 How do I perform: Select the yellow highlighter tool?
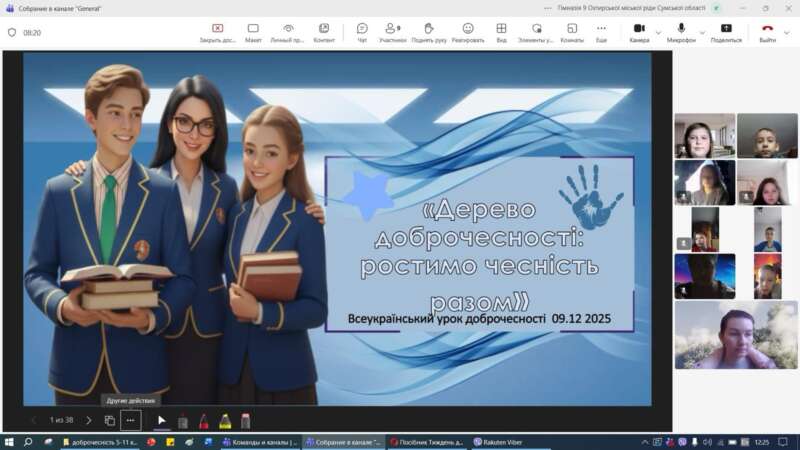click(225, 421)
